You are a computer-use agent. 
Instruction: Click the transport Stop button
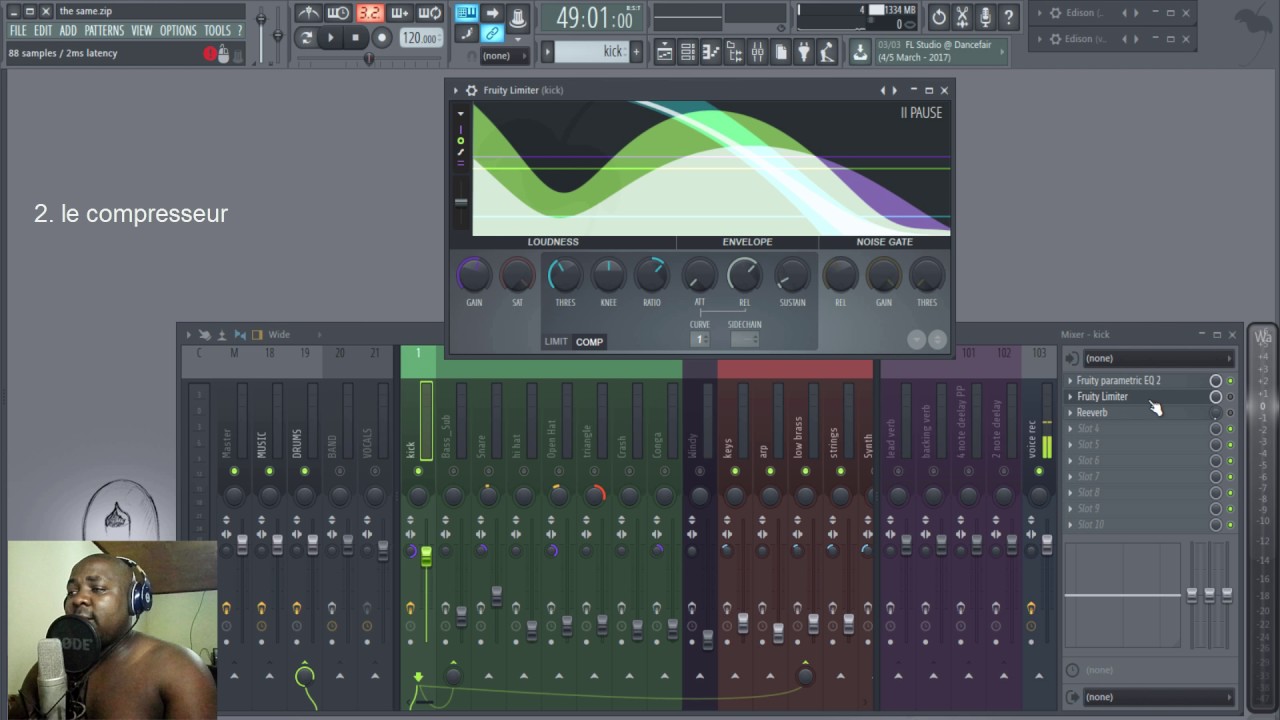356,38
